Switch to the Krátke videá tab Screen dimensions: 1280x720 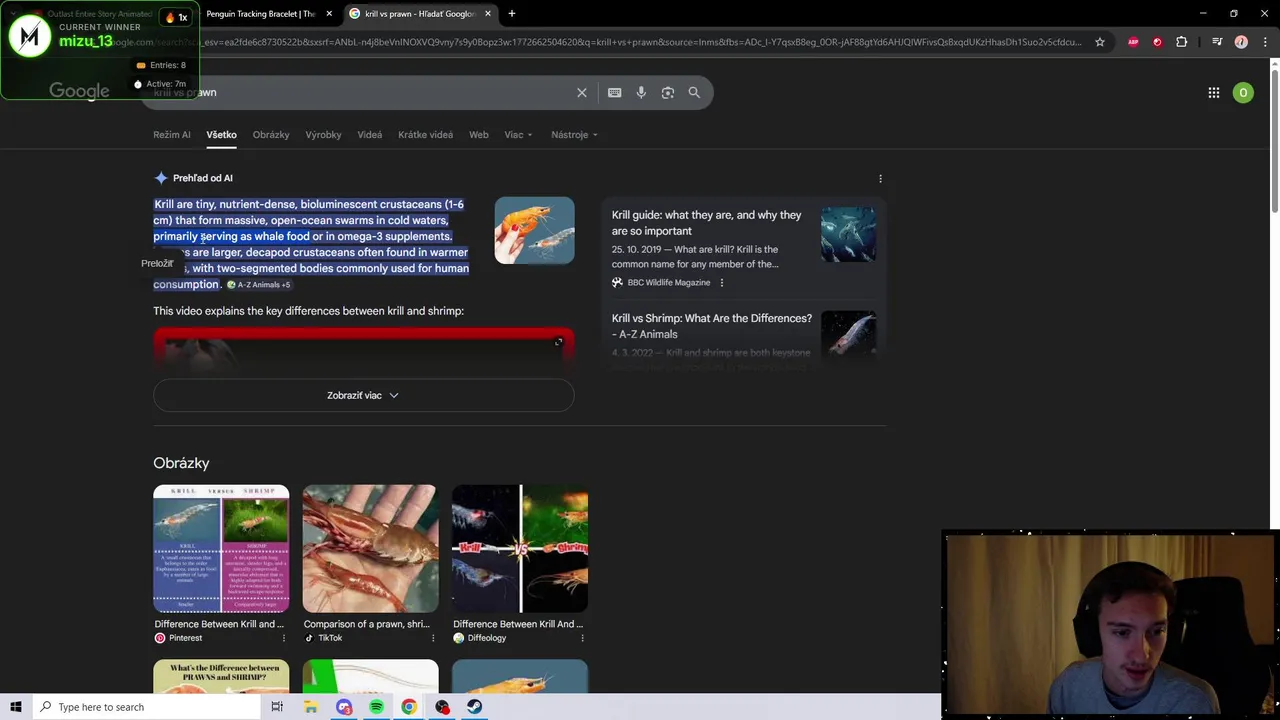pyautogui.click(x=425, y=135)
